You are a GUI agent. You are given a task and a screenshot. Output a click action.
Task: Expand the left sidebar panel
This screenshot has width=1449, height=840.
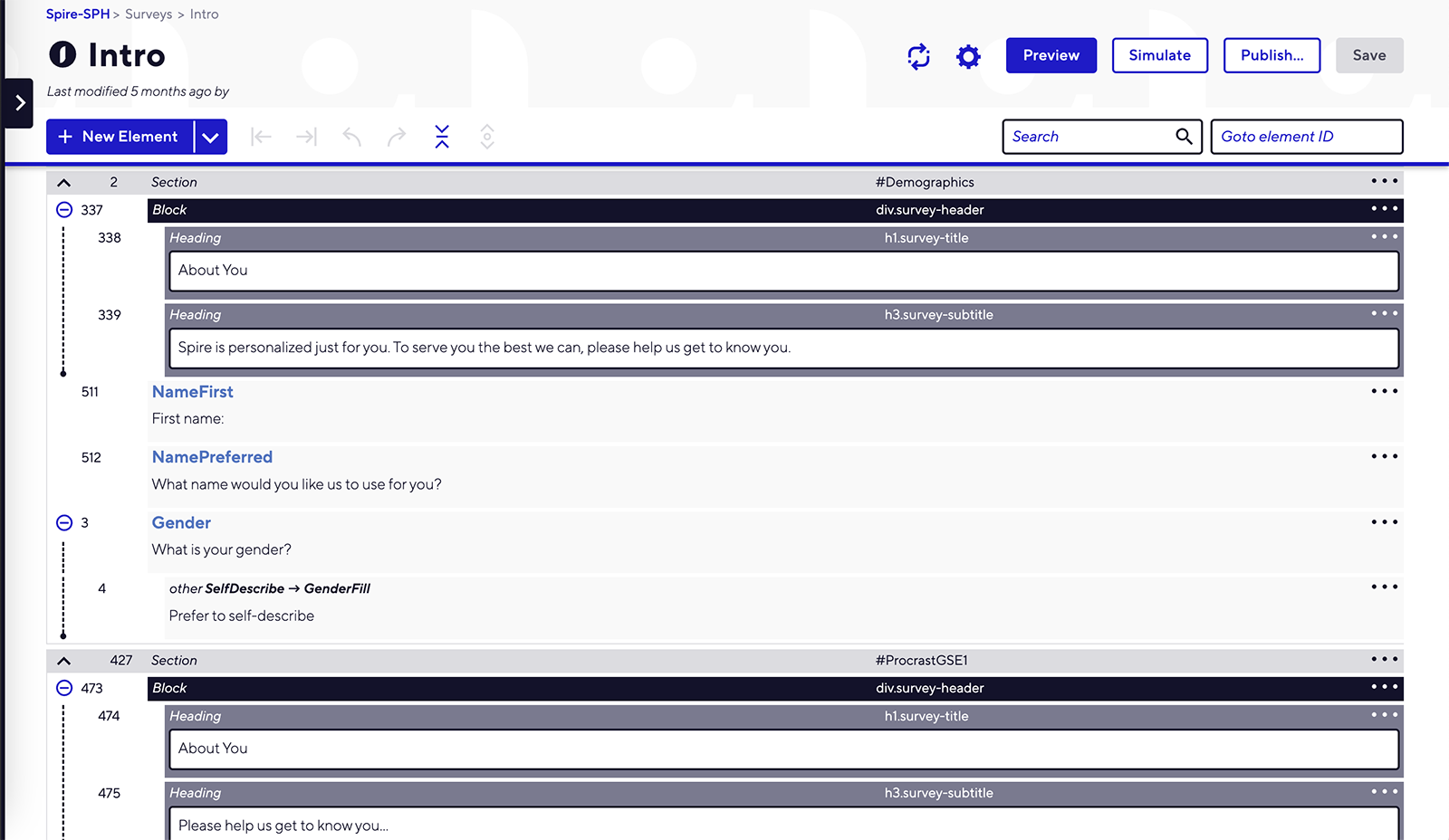pyautogui.click(x=19, y=103)
